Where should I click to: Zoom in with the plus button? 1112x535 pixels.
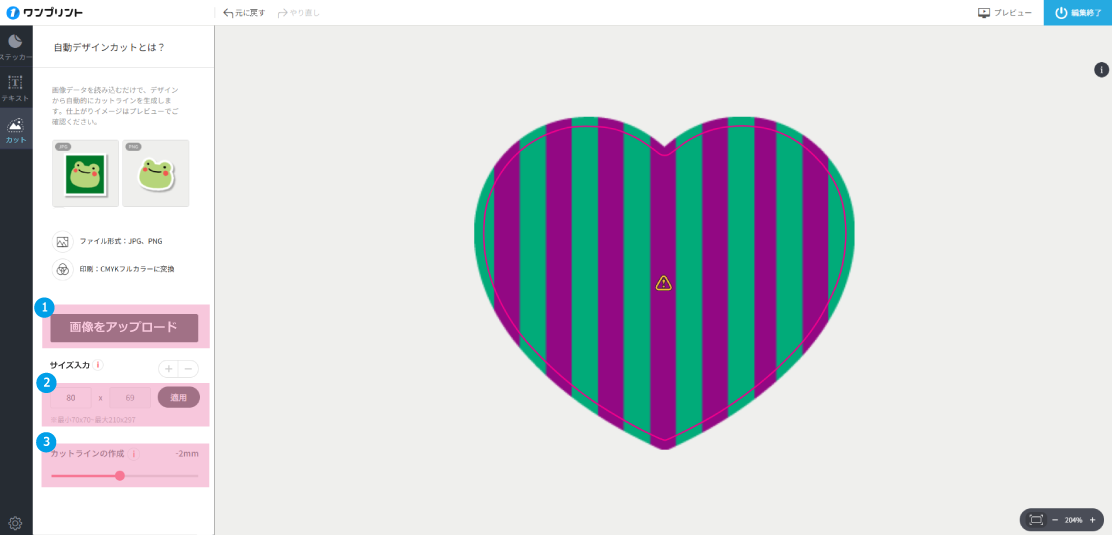pyautogui.click(x=1092, y=520)
